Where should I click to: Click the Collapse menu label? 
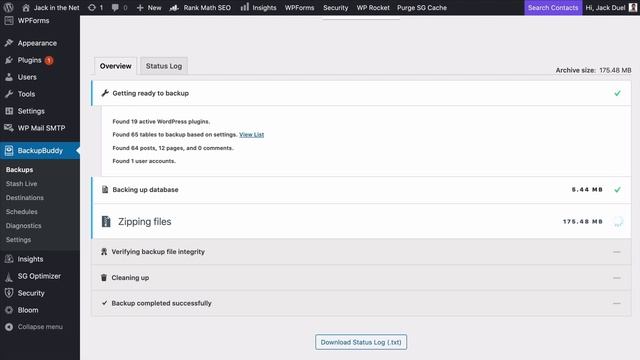tap(40, 327)
